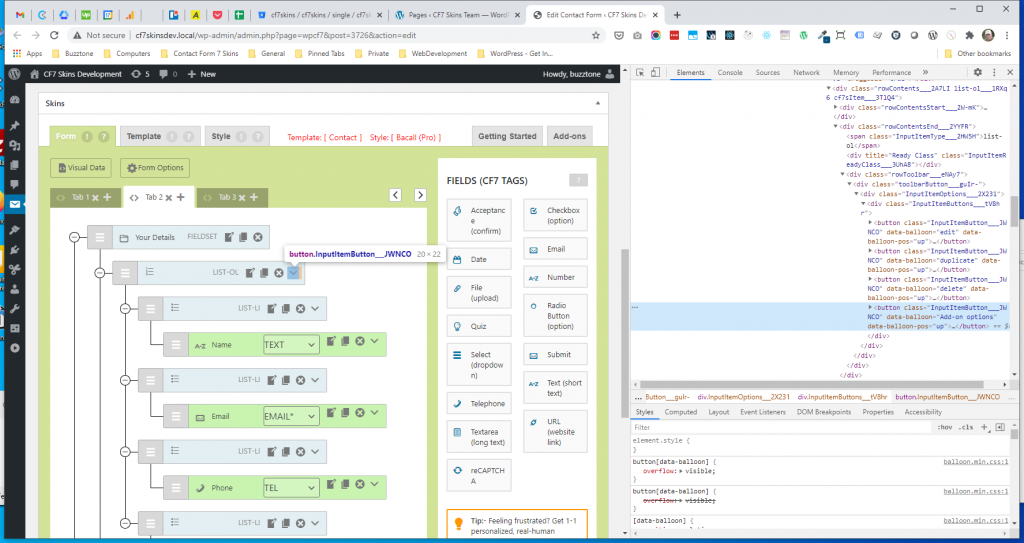1024x543 pixels.
Task: Click the Visual Data button
Action: (81, 168)
